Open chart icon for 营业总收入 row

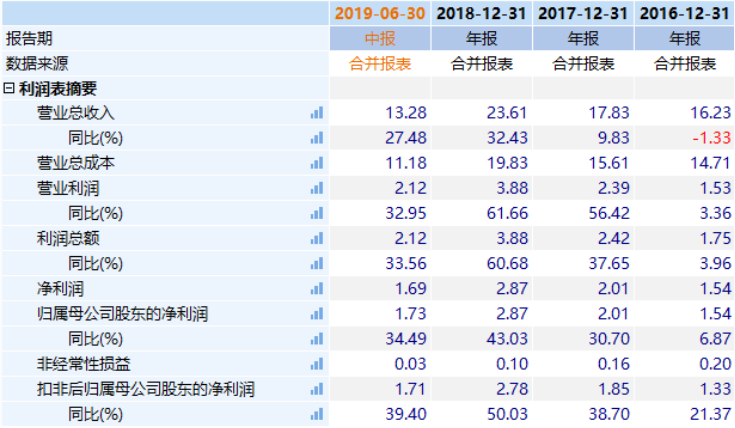coord(317,113)
